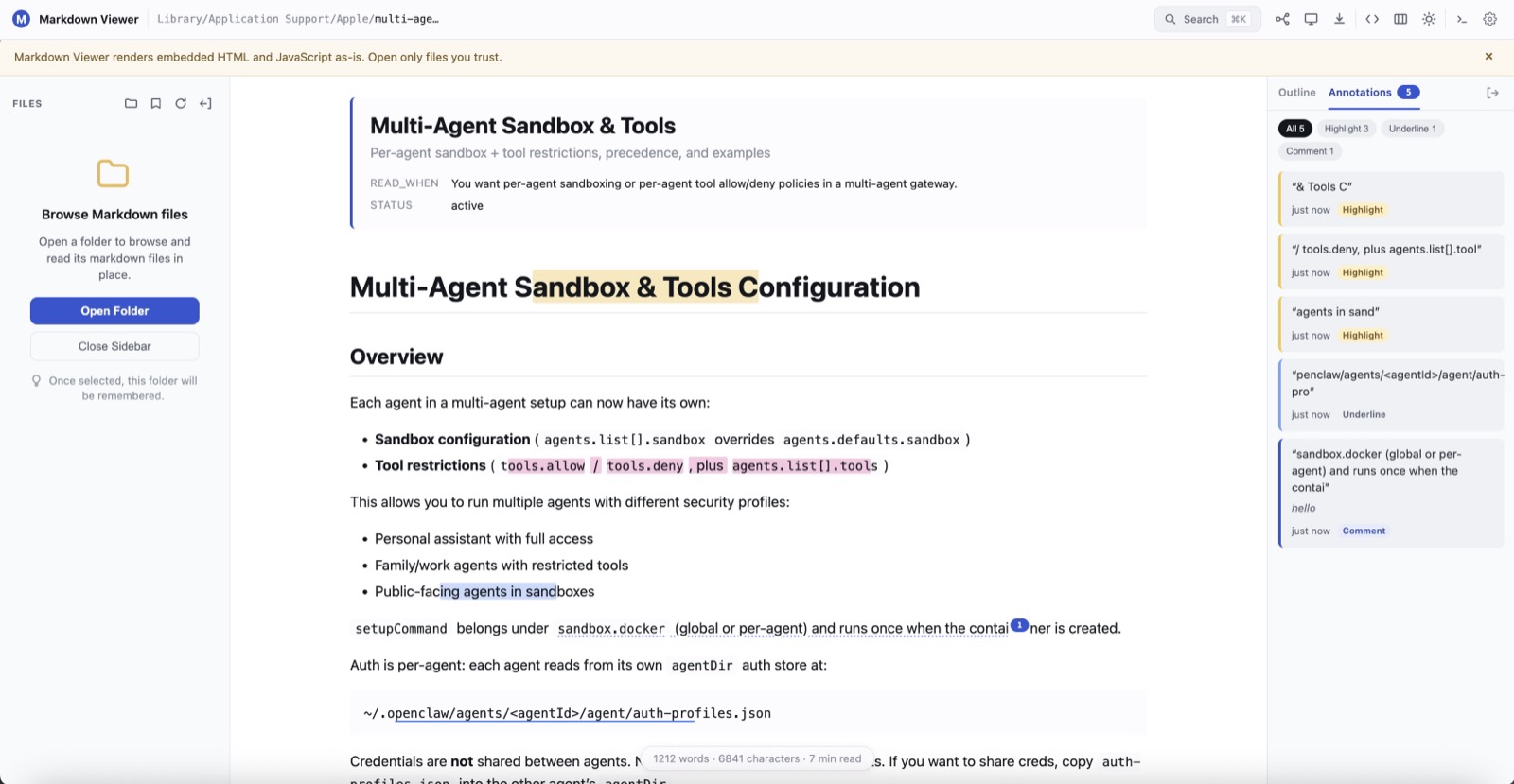Screen dimensions: 1514x784
Task: Open the share graph icon in top toolbar
Action: pos(1282,19)
